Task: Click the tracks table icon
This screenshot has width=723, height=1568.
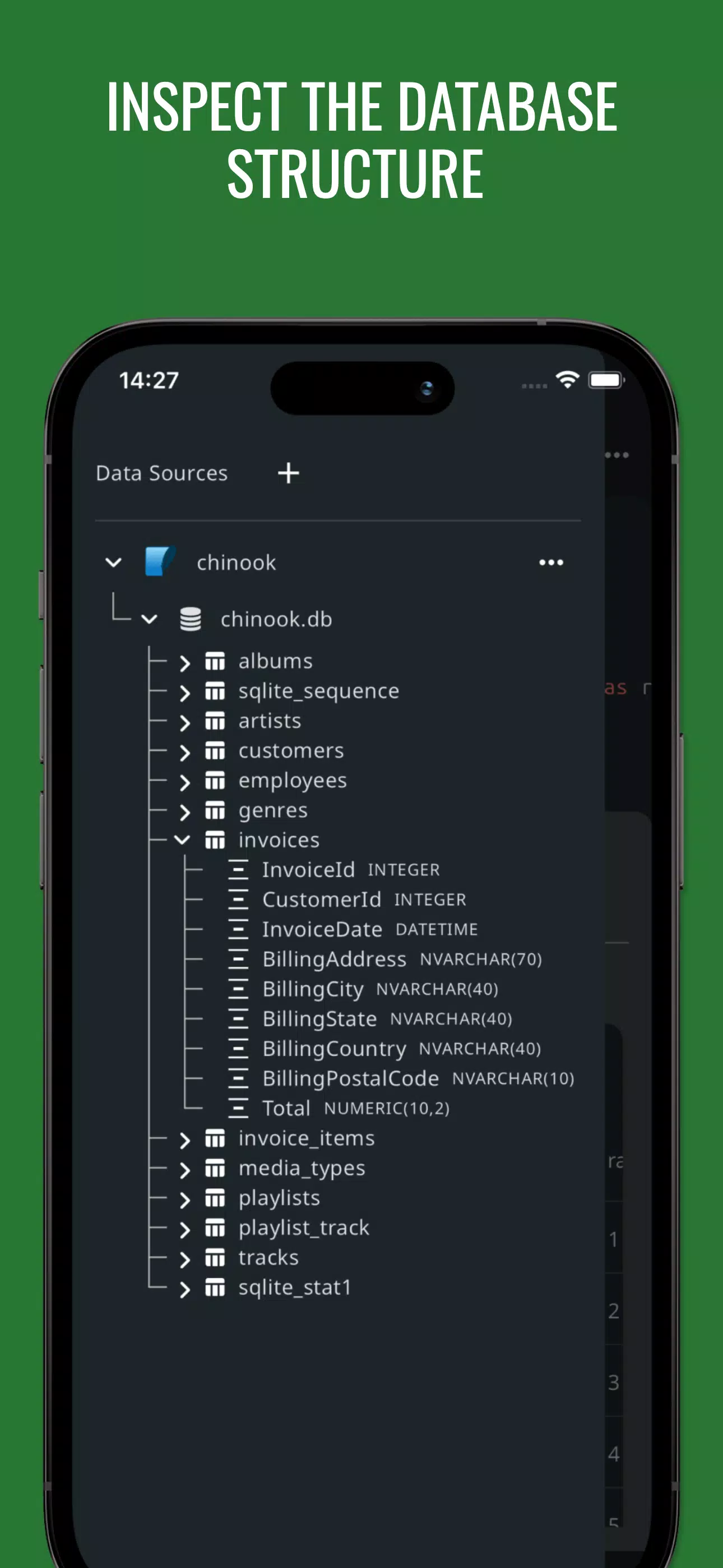Action: pos(215,1257)
